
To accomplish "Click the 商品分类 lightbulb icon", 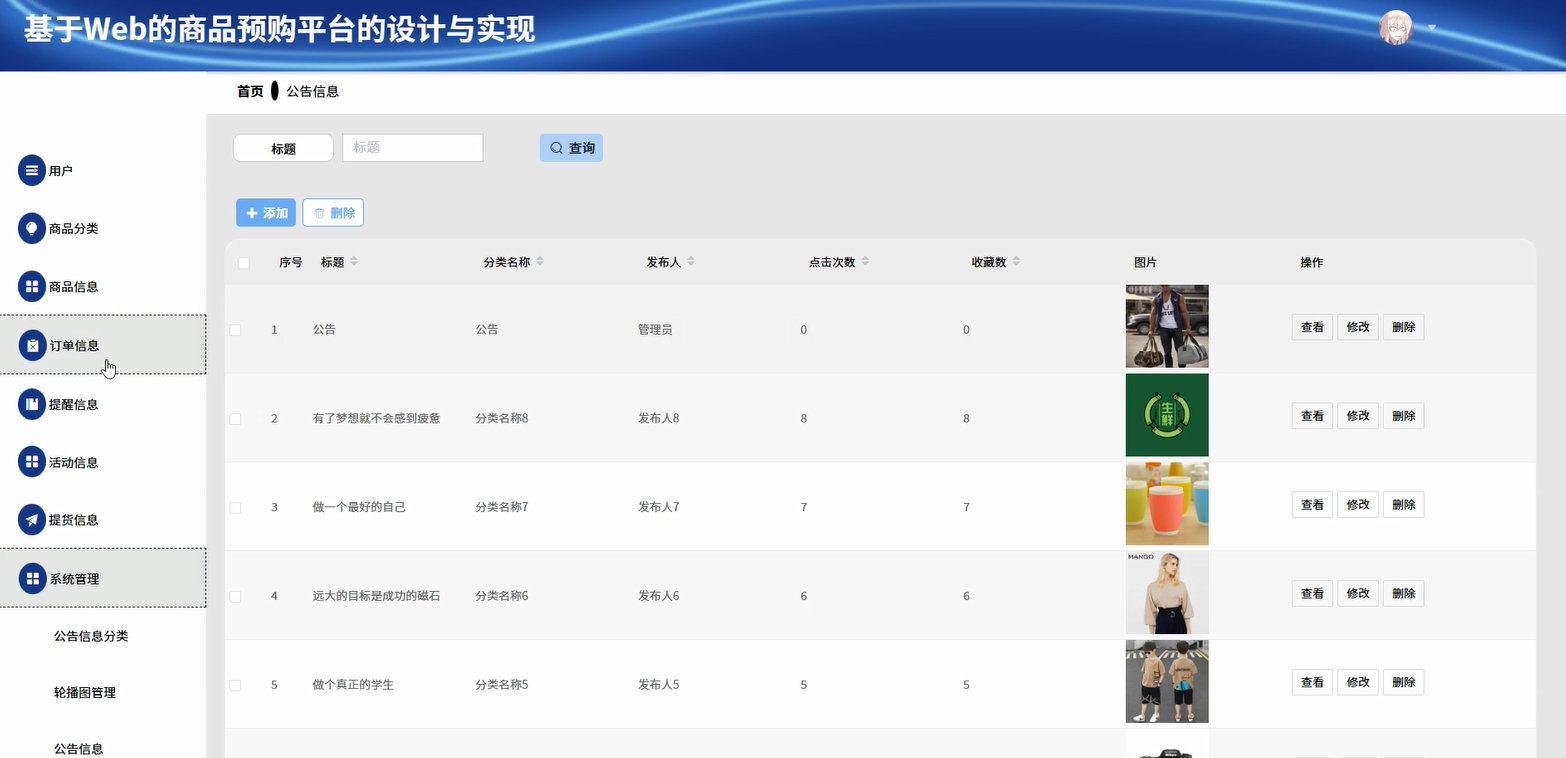I will coord(32,228).
